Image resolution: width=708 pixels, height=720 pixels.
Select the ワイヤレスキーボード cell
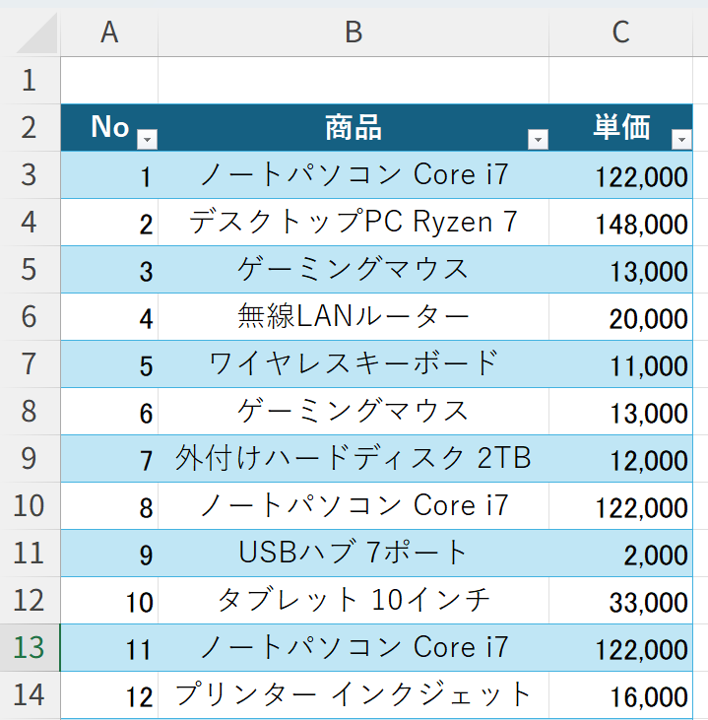pyautogui.click(x=353, y=364)
